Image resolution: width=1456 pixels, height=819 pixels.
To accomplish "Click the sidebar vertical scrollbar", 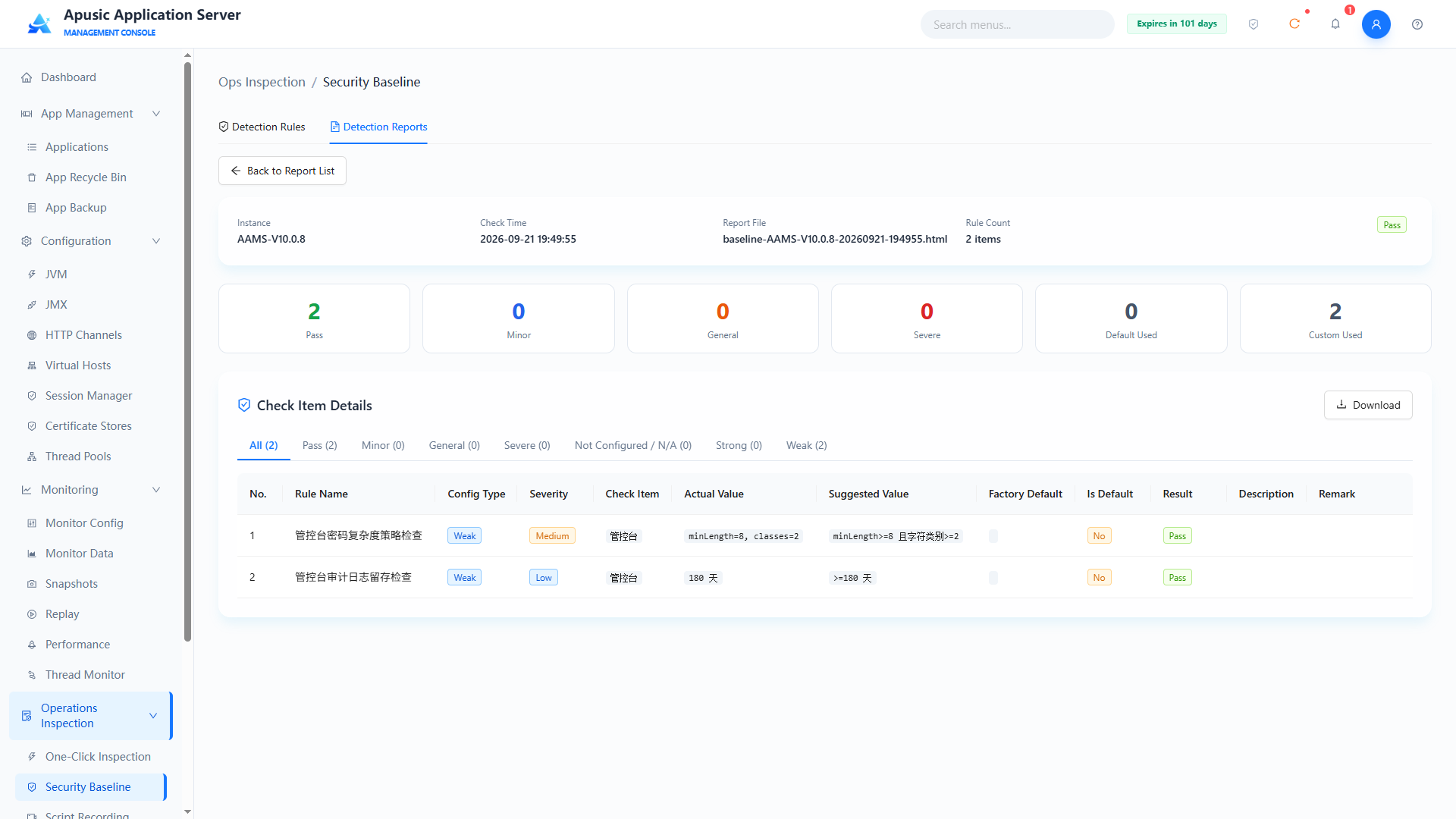I will (187, 351).
